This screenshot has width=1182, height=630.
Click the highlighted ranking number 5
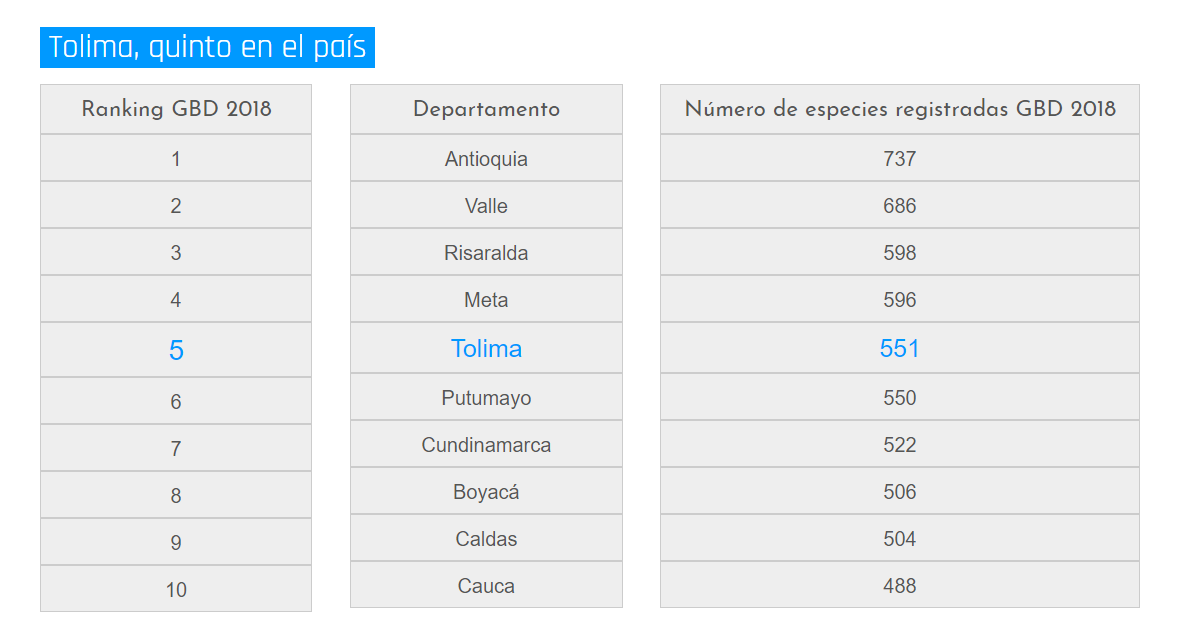pos(176,351)
